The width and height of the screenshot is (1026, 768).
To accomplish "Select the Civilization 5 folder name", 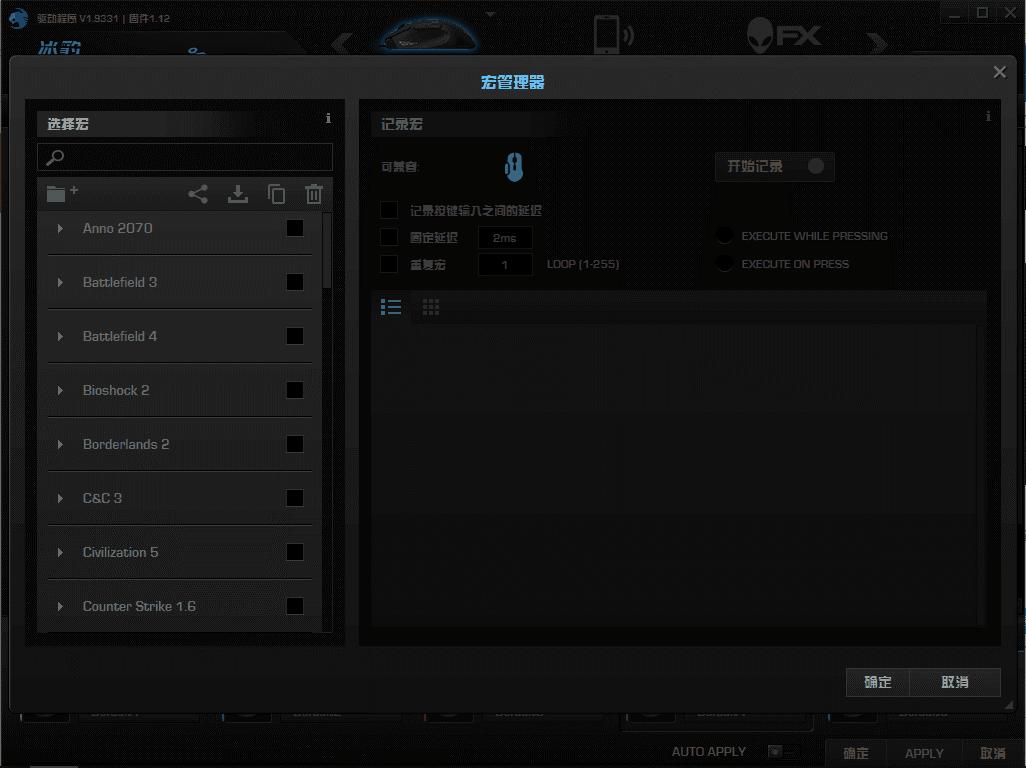I will click(x=120, y=552).
